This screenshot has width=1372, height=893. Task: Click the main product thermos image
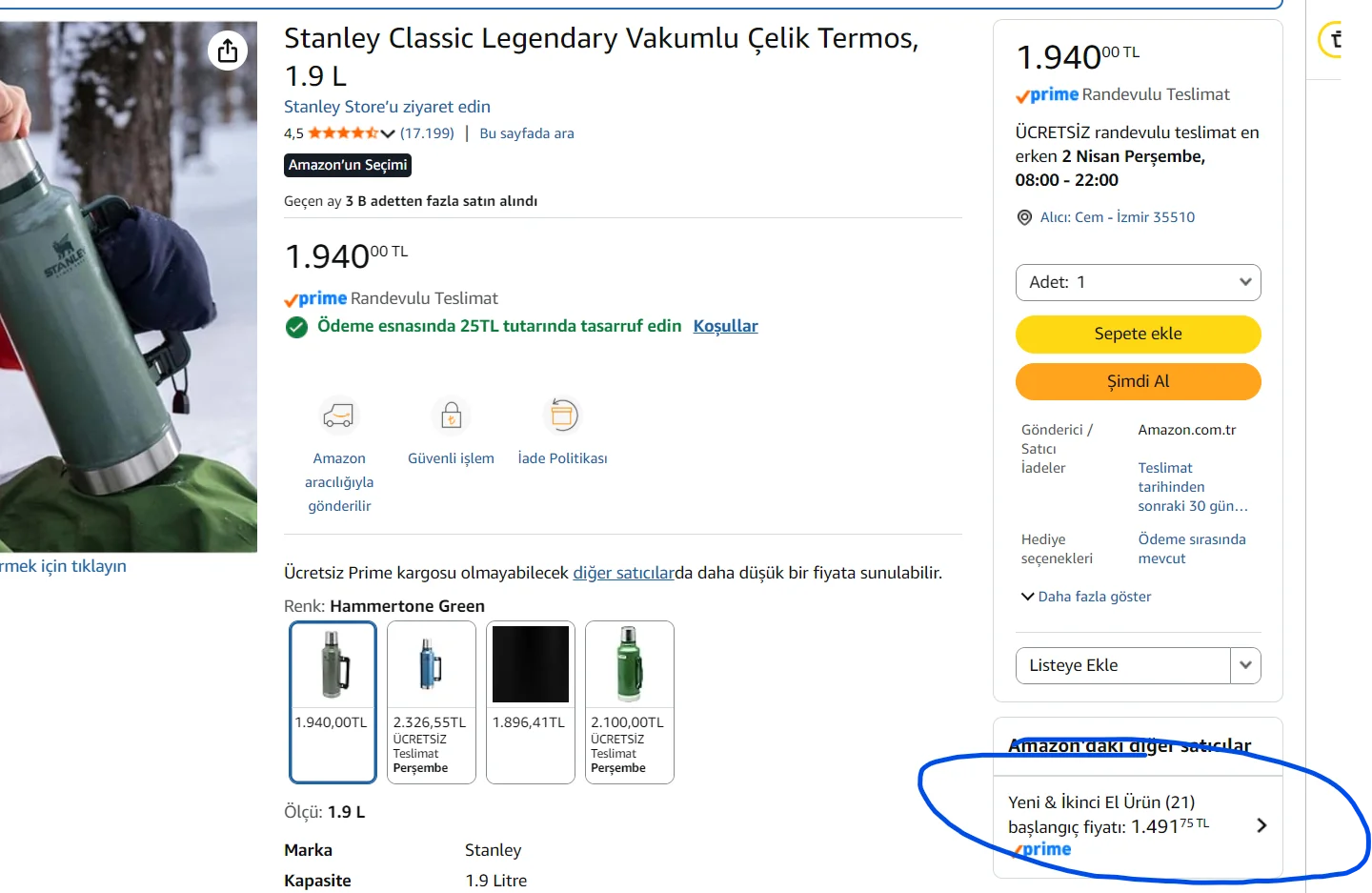pyautogui.click(x=128, y=286)
